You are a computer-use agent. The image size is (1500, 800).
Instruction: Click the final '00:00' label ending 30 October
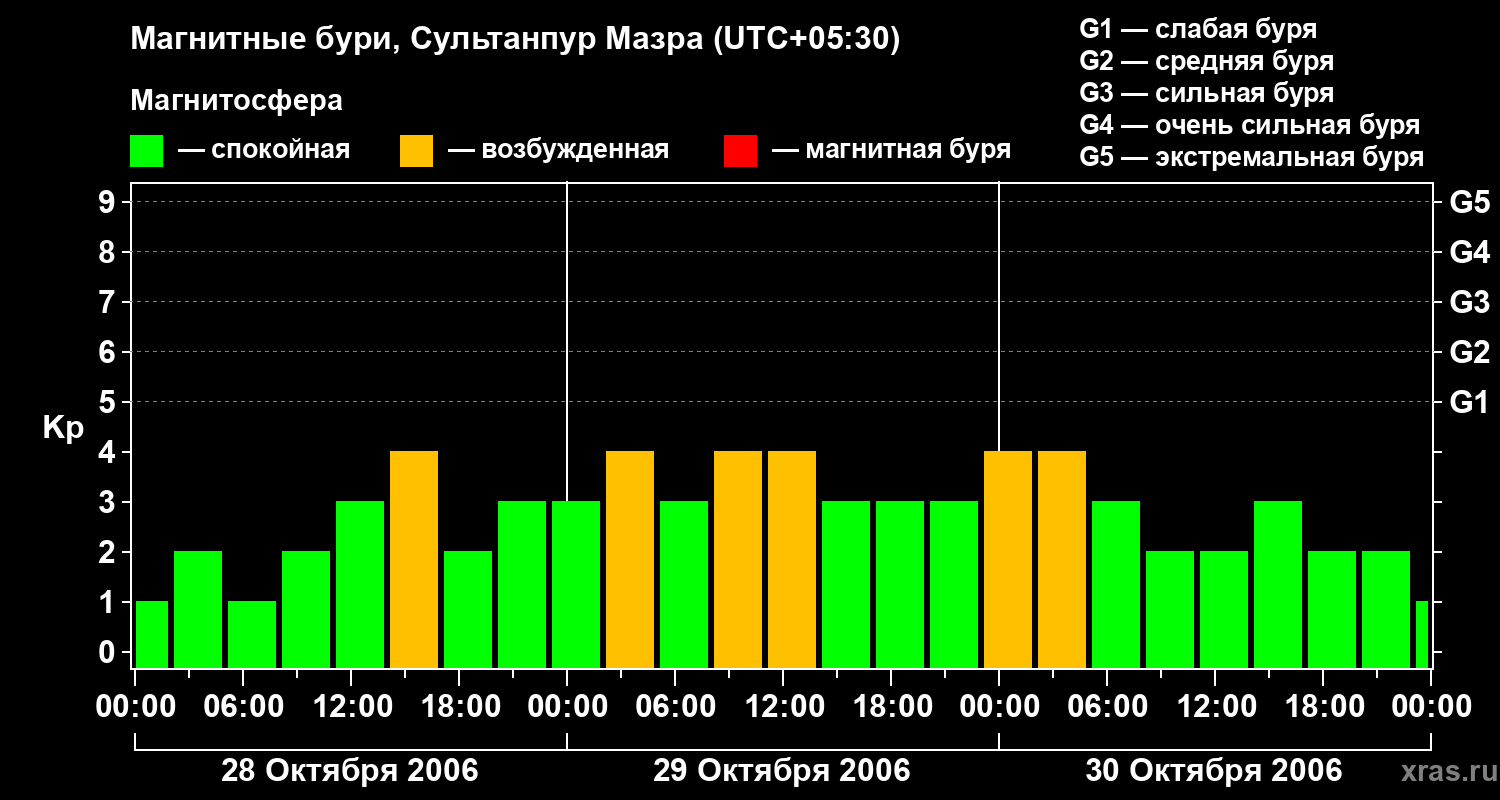tap(1431, 707)
